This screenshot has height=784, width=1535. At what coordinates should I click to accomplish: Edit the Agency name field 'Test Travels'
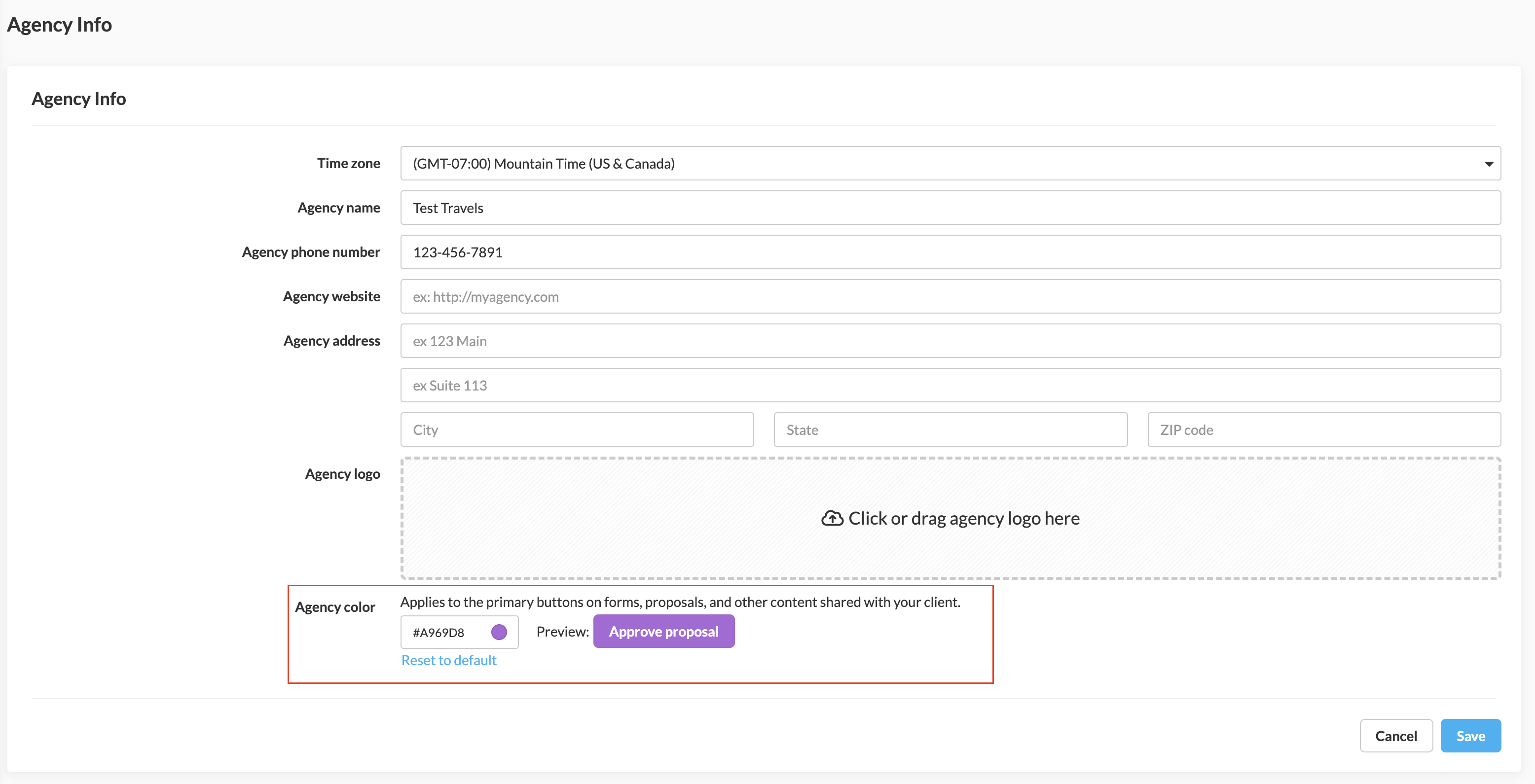[x=950, y=208]
